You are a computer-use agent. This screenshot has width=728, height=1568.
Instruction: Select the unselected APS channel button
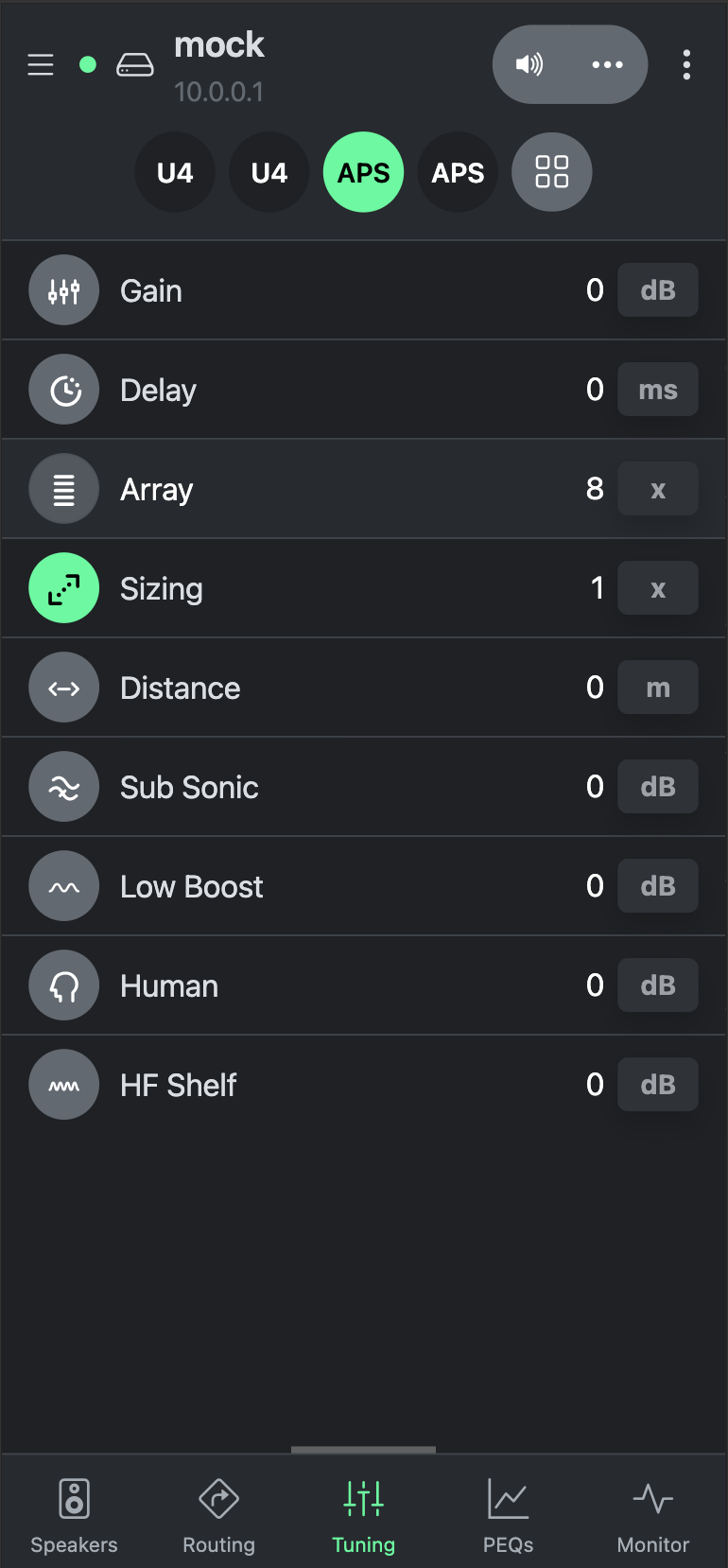458,172
